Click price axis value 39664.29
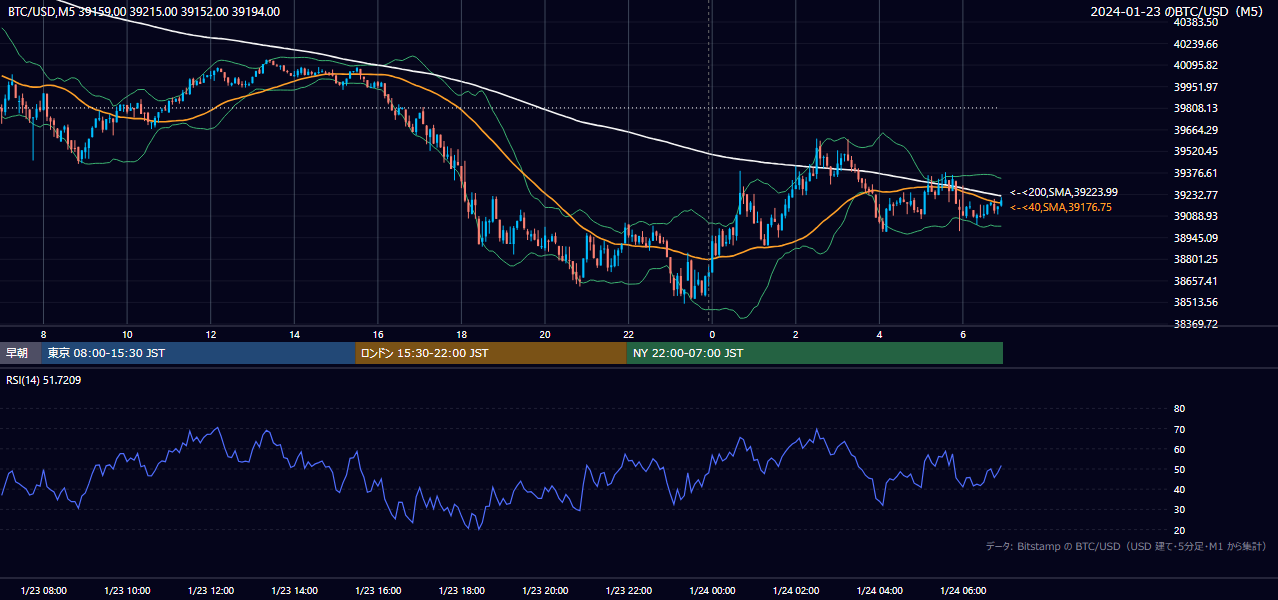The width and height of the screenshot is (1278, 600). tap(1196, 130)
